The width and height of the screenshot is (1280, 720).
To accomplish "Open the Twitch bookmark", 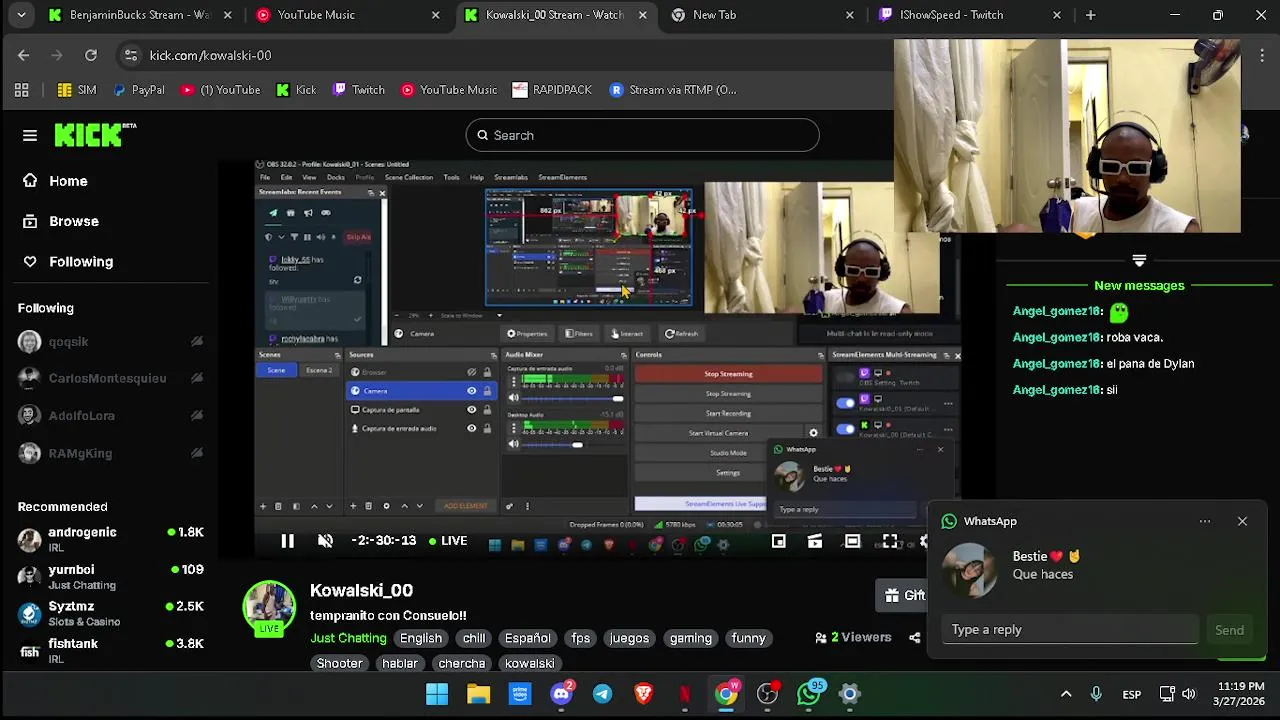I will 358,90.
